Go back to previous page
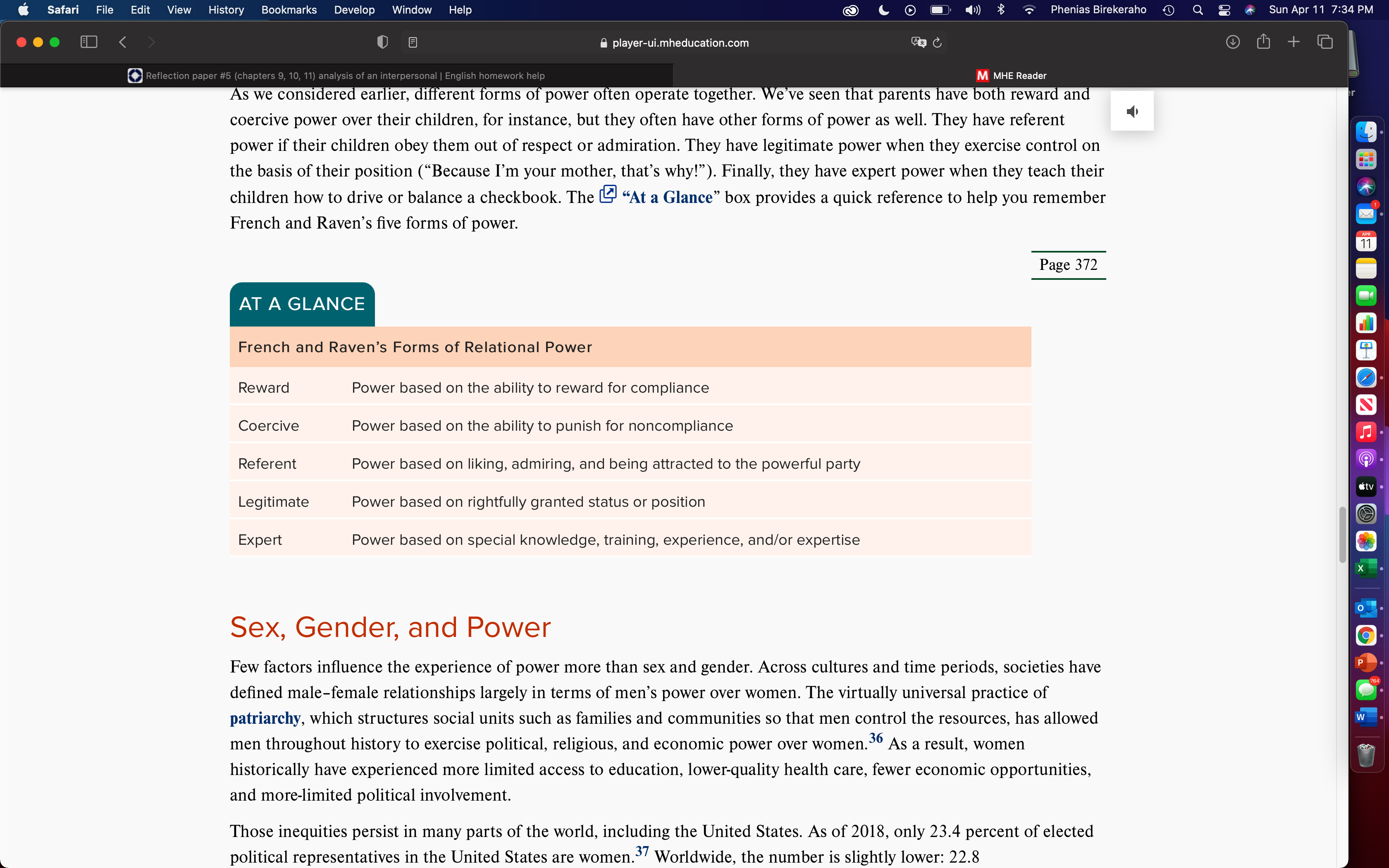Screen dimensions: 1389x868 point(122,42)
